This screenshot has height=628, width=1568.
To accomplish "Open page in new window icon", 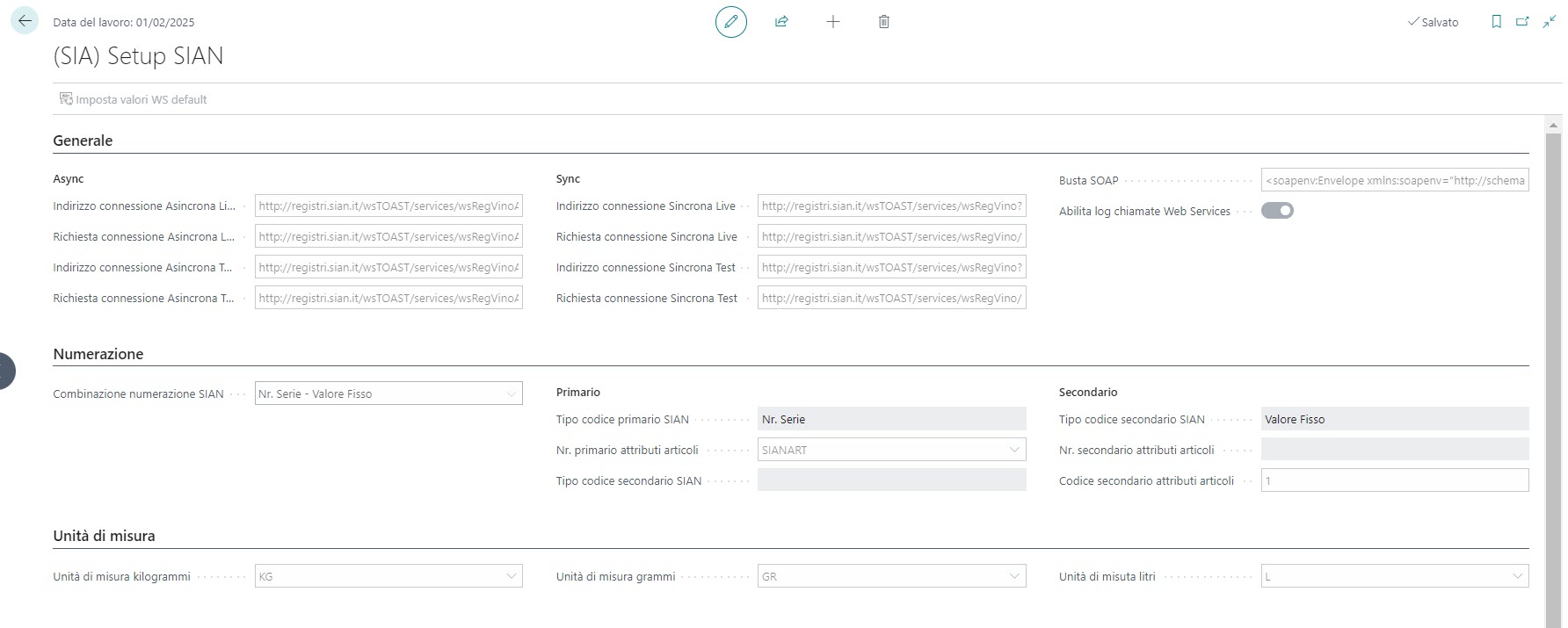I will 1522,22.
